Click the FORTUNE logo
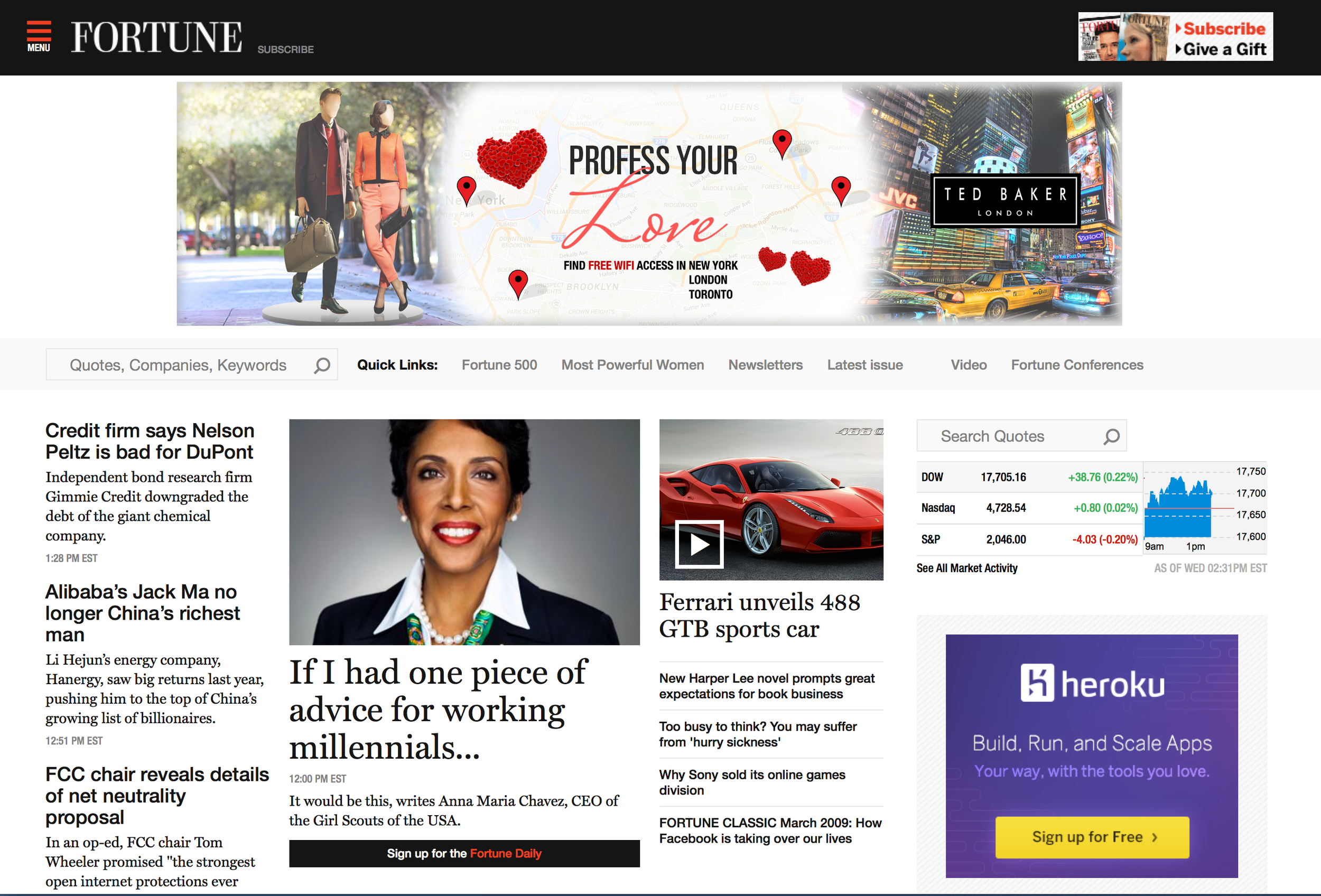1321x896 pixels. (x=156, y=38)
